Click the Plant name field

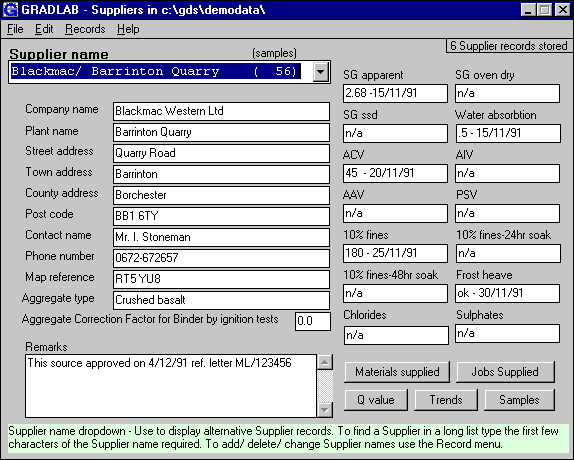221,132
